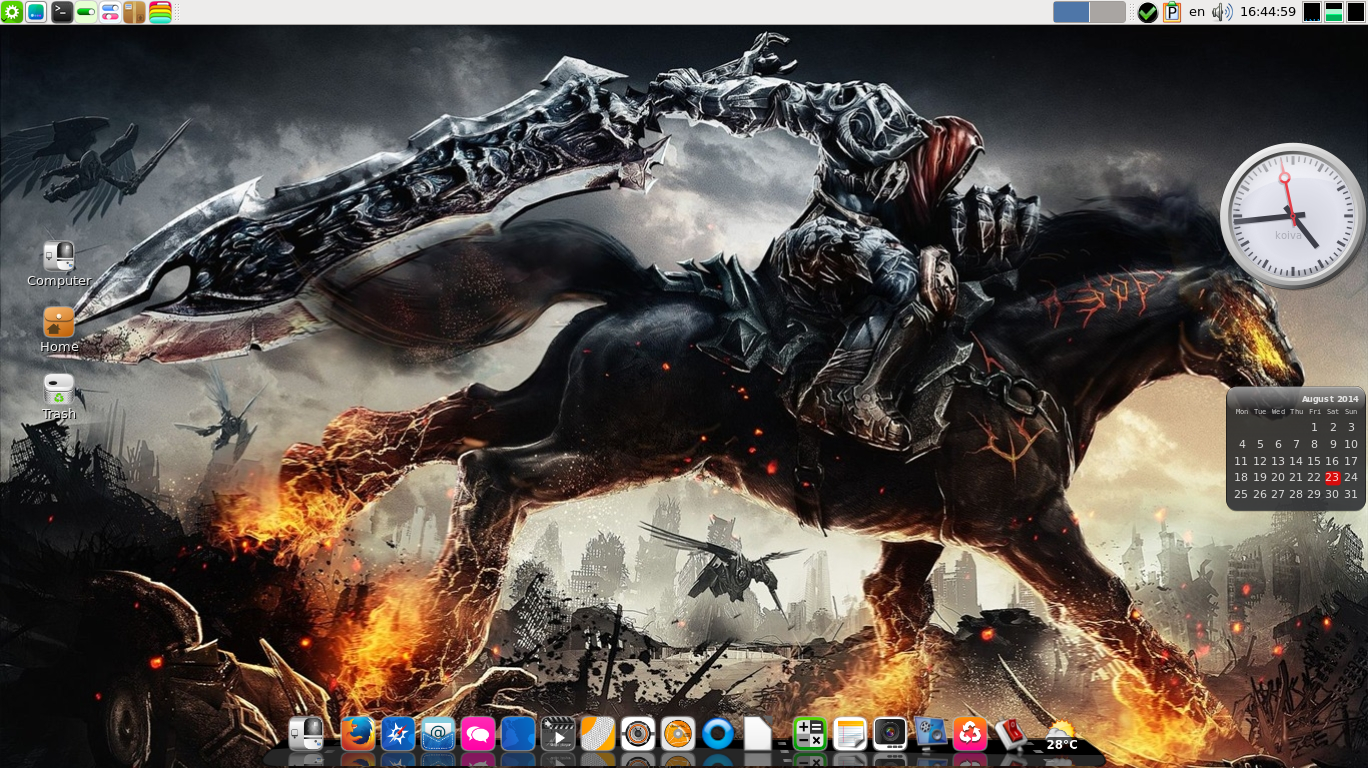Image resolution: width=1368 pixels, height=768 pixels.
Task: Select the first blue workspace in pager
Action: (x=1071, y=12)
